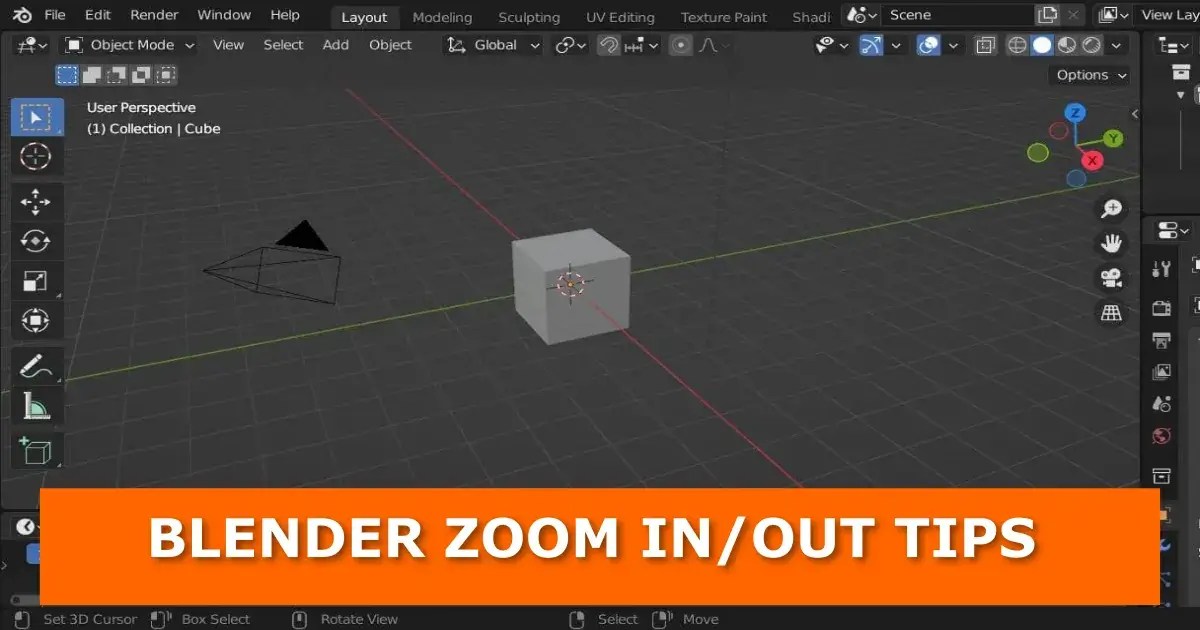Select the Rotate tool
Viewport: 1200px width, 630px height.
(x=36, y=241)
